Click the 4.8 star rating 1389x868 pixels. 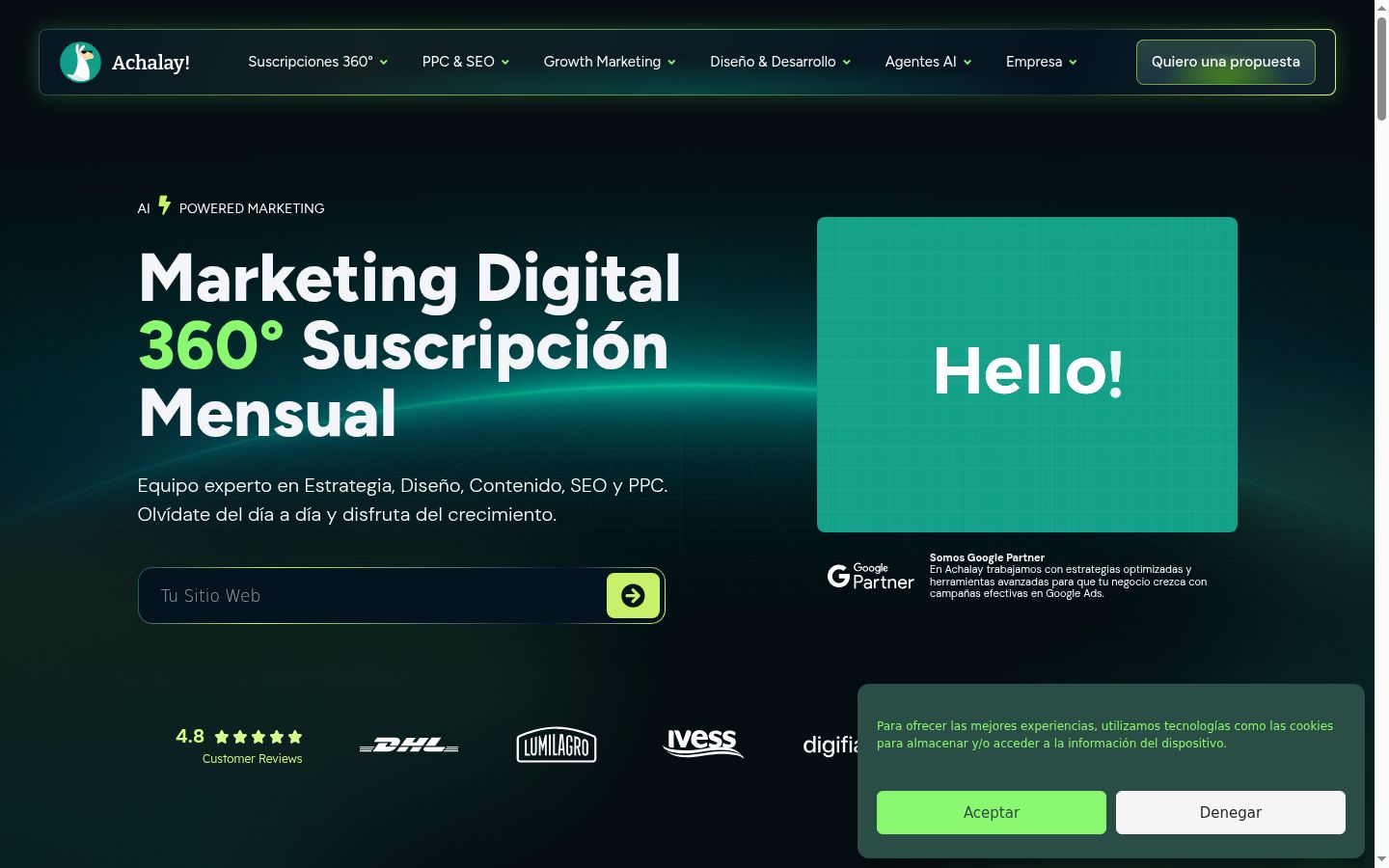239,737
